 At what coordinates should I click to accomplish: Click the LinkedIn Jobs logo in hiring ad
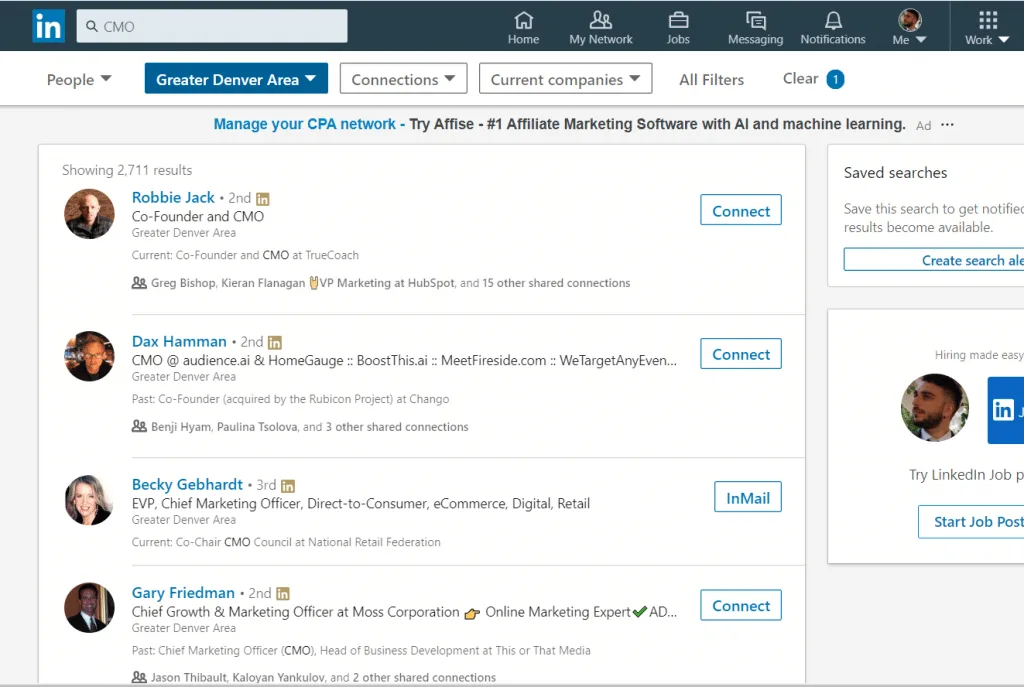(x=1006, y=409)
